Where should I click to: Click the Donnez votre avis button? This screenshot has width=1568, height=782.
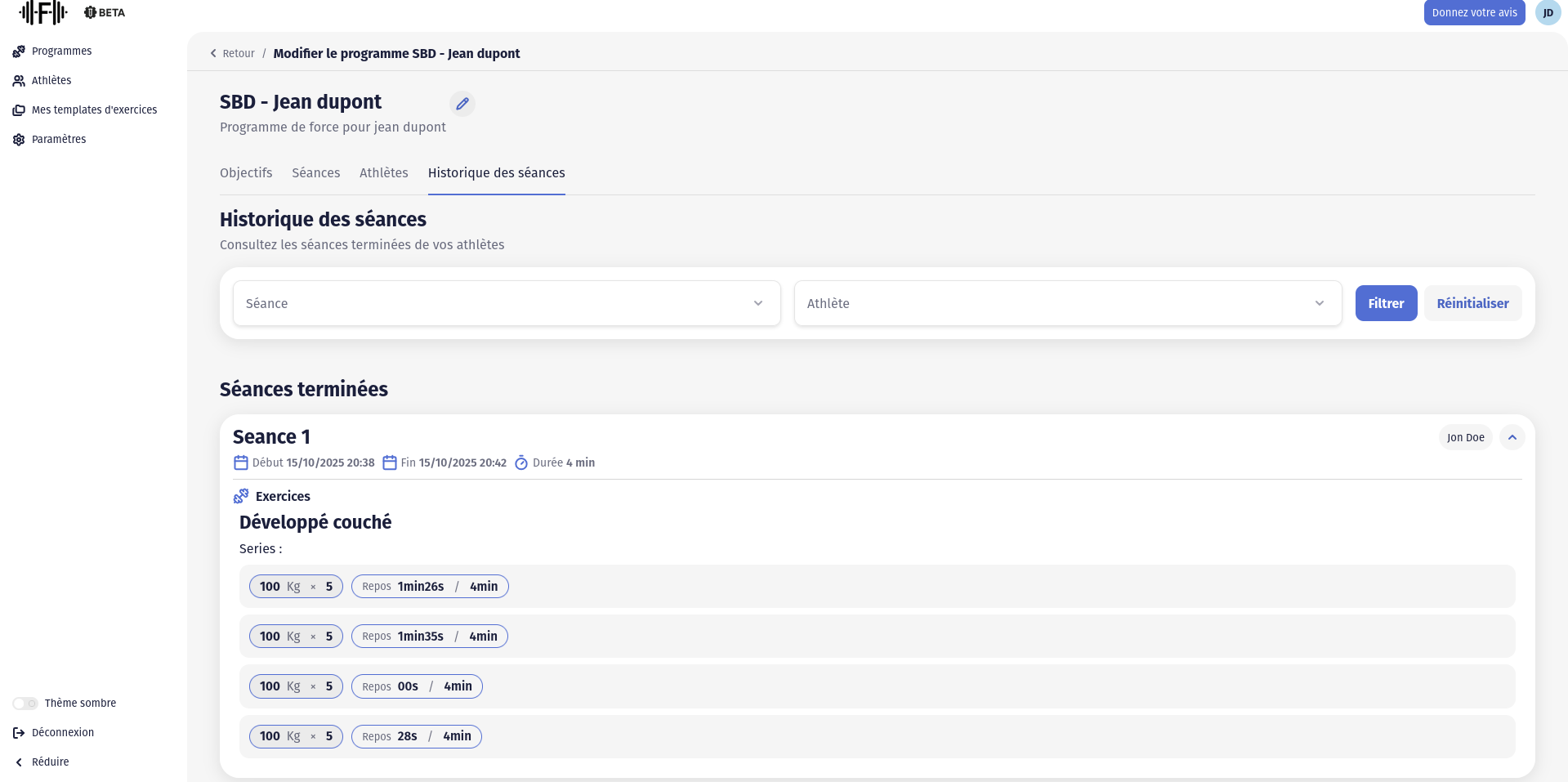[x=1473, y=13]
